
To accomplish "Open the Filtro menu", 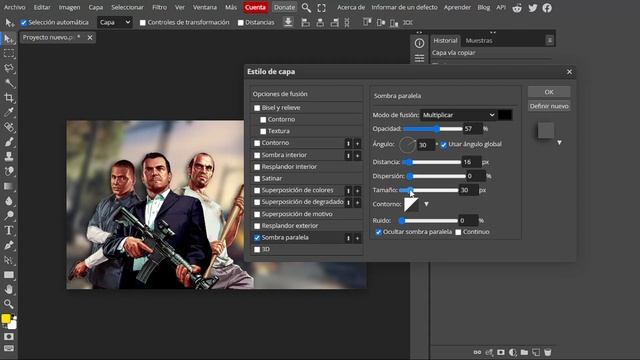I will [159, 7].
